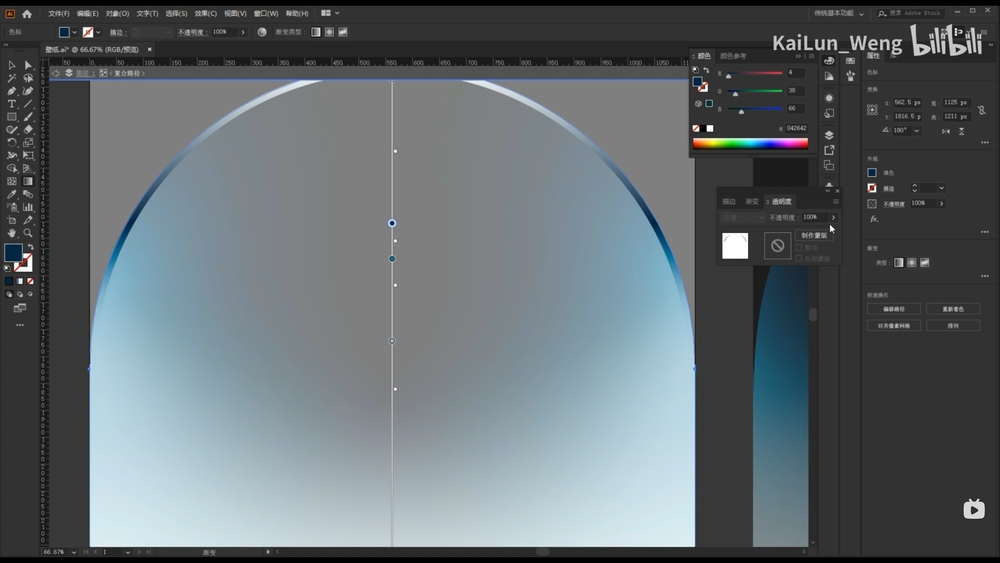The image size is (1000, 563).
Task: Open the 文件(F) menu
Action: coord(59,13)
